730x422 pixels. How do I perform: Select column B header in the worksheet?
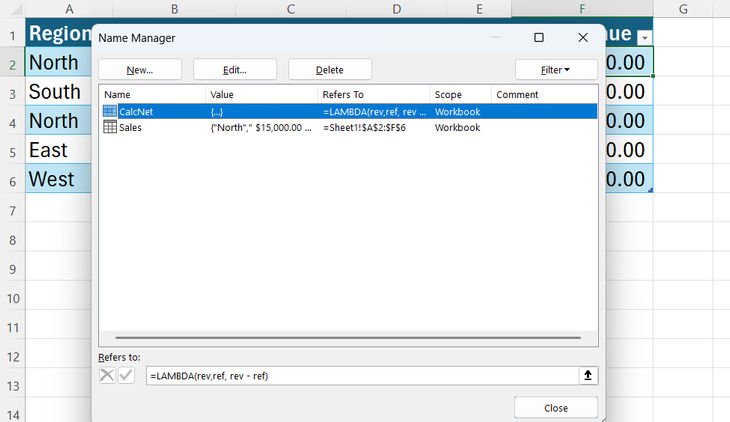click(x=174, y=9)
